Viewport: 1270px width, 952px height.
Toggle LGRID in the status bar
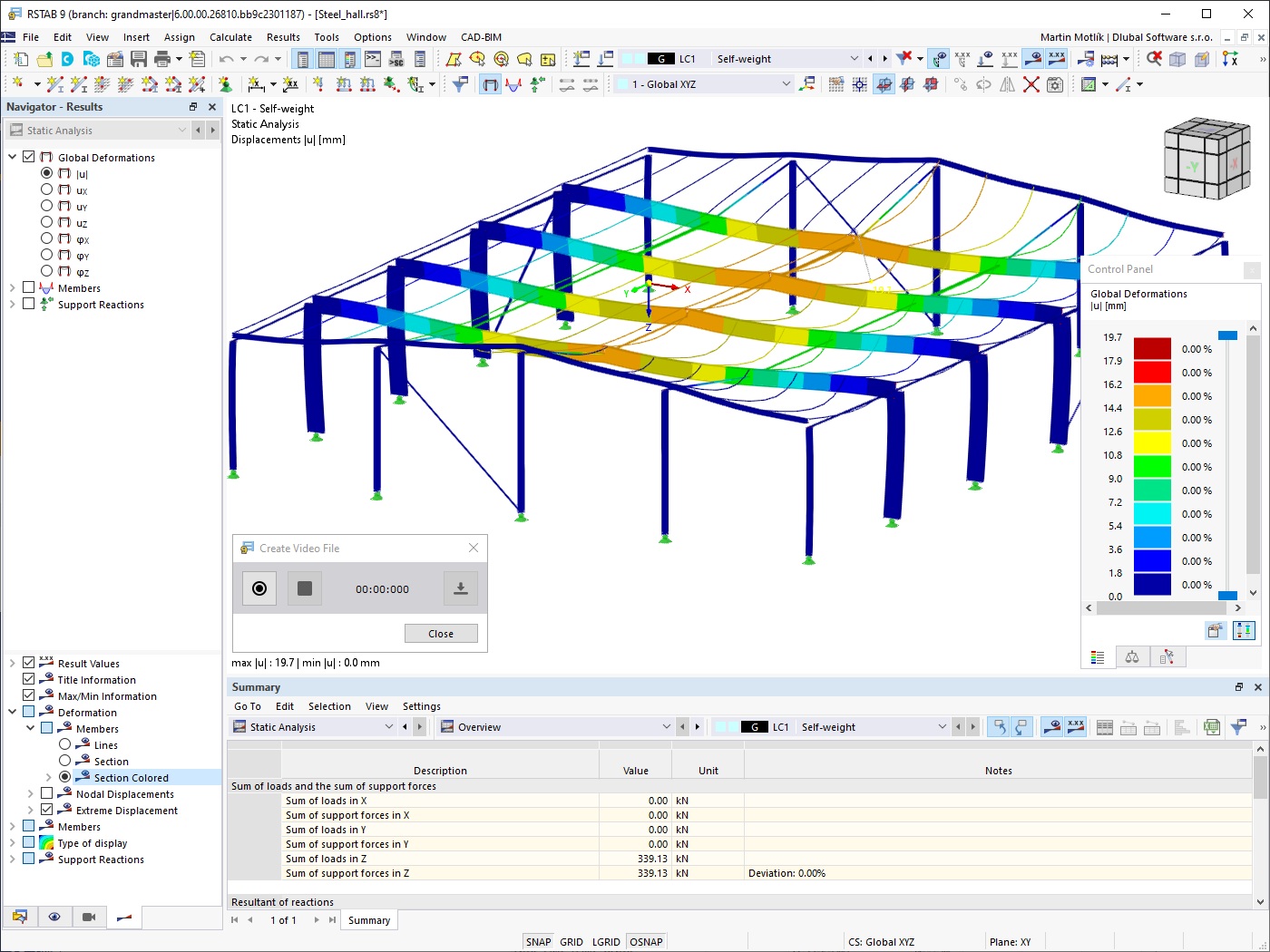coord(606,942)
